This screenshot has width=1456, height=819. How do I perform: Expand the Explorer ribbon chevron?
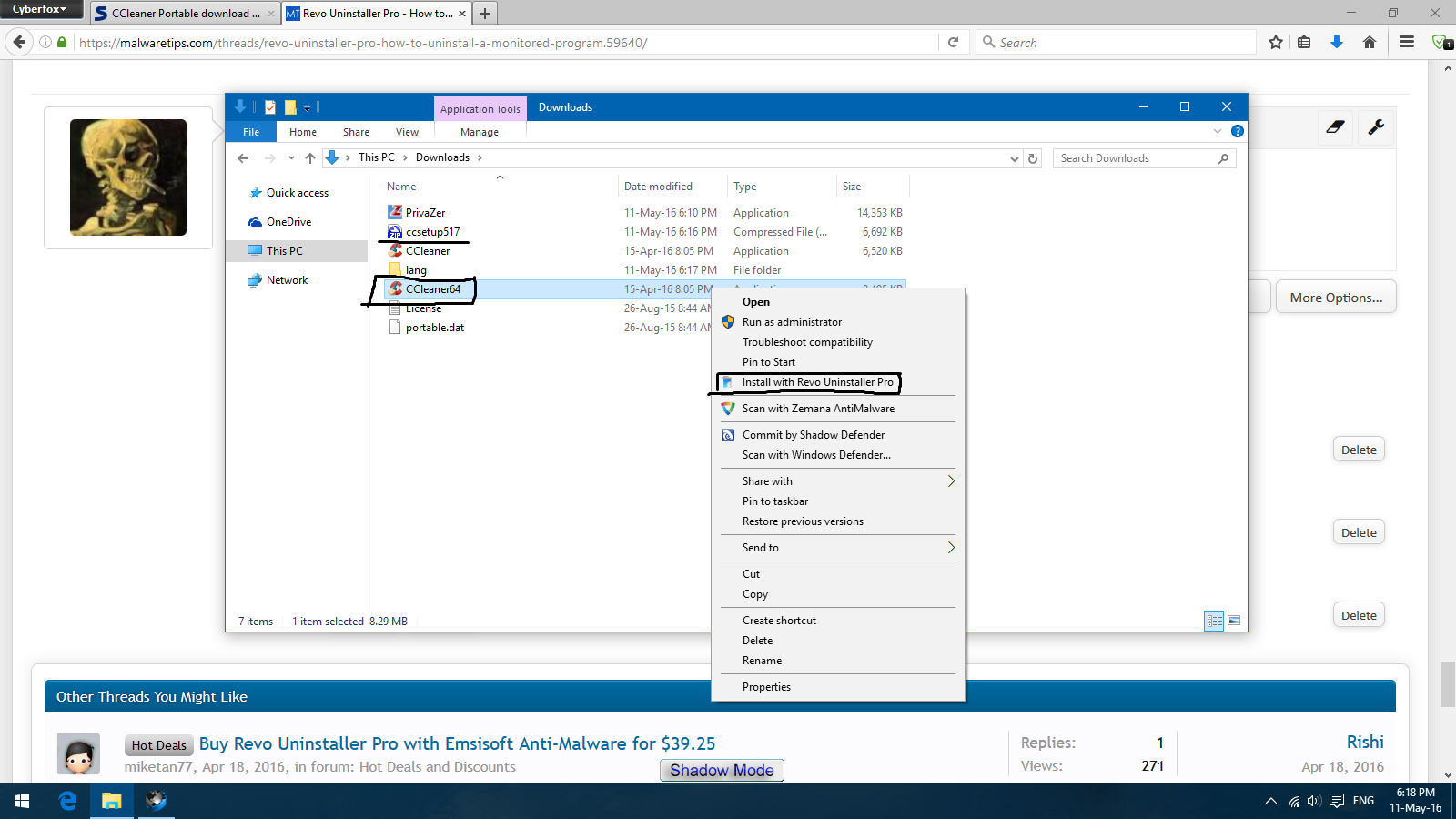1218,131
